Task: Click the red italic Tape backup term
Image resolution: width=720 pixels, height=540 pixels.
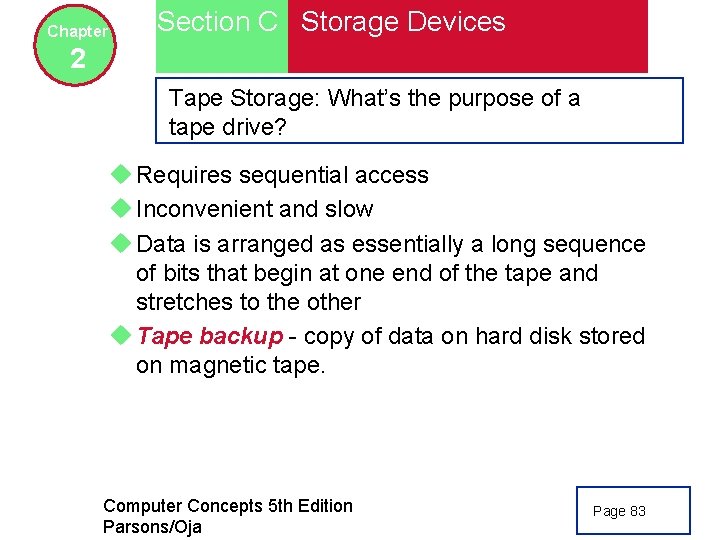Action: pyautogui.click(x=210, y=337)
